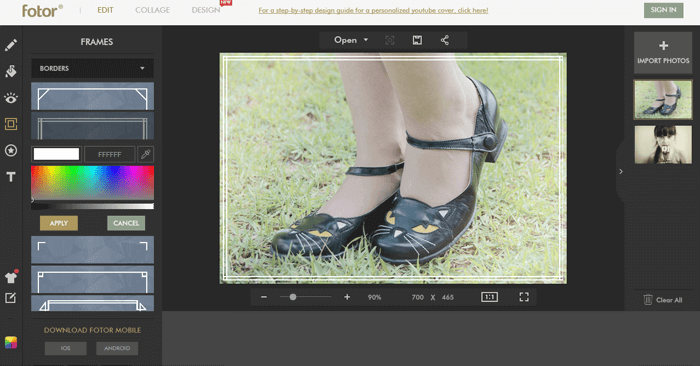Image resolution: width=700 pixels, height=366 pixels.
Task: Select the sepia girl photo thumbnail
Action: click(x=663, y=145)
